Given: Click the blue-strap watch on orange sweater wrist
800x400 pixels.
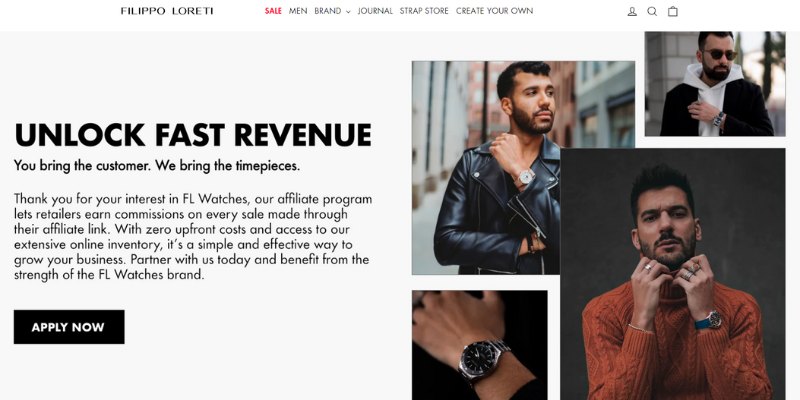Looking at the screenshot, I should pos(709,321).
